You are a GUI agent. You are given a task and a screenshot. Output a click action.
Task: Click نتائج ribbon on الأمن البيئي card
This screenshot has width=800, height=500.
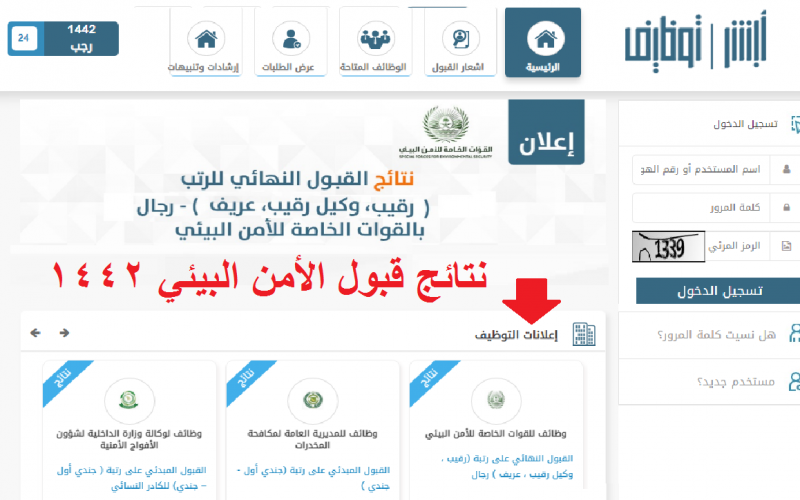(429, 379)
